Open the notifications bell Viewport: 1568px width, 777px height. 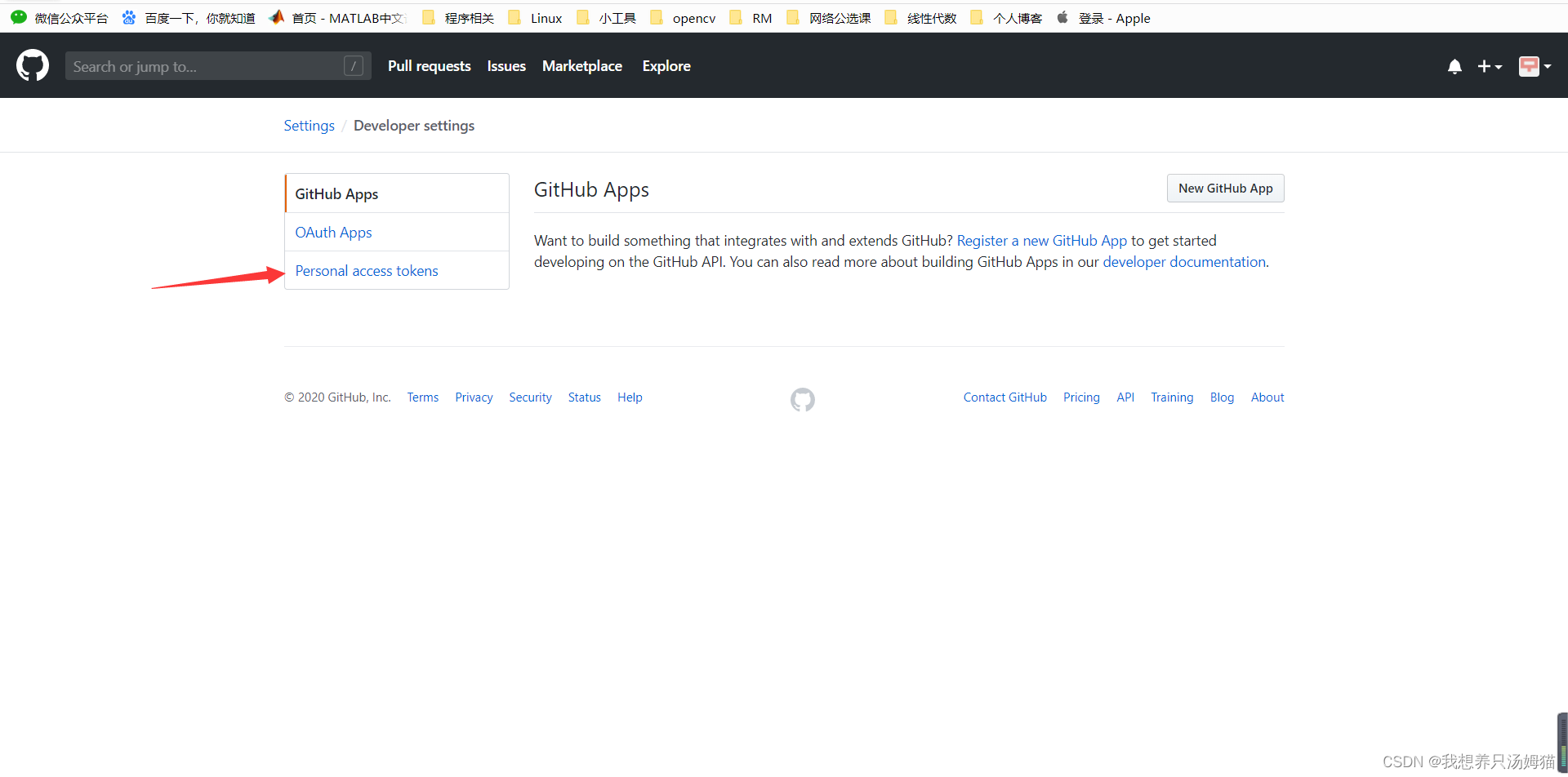[x=1454, y=66]
